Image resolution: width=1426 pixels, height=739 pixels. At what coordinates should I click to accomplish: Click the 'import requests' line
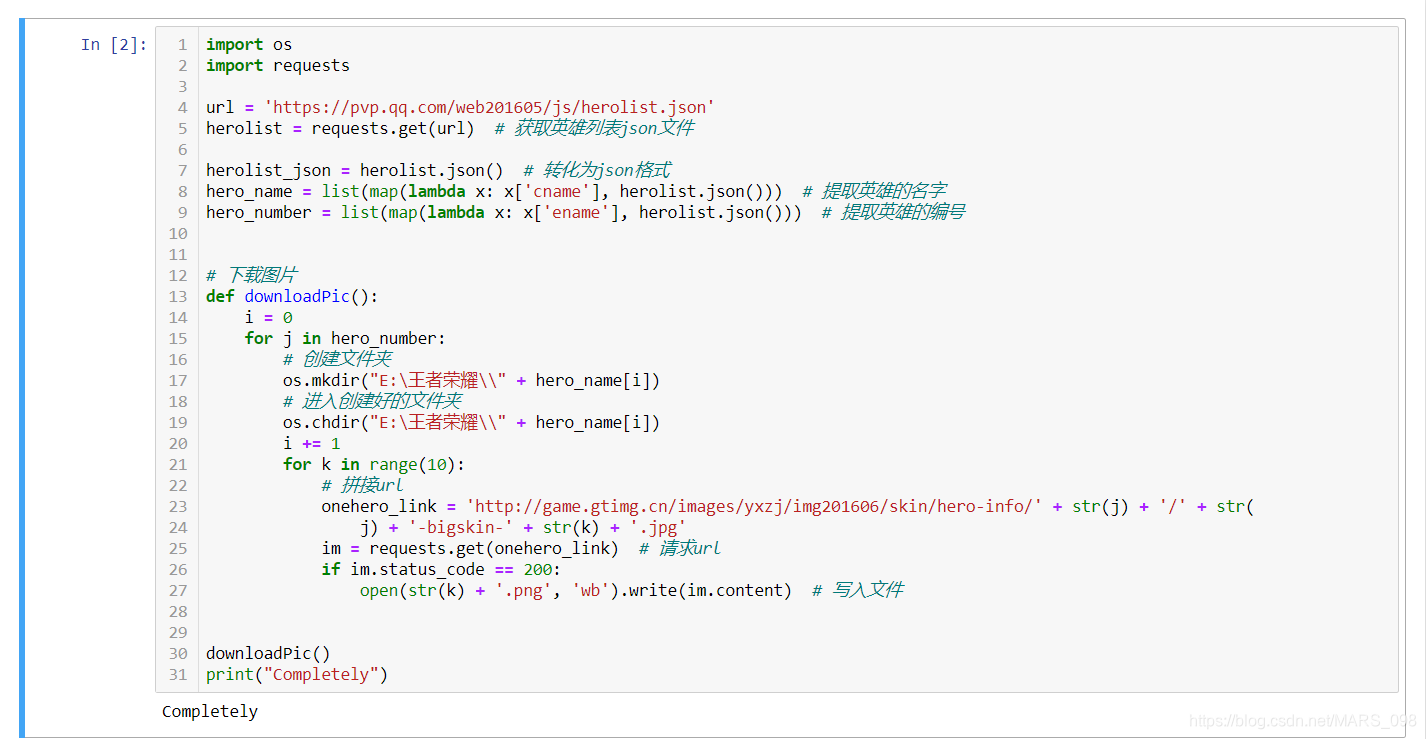tap(278, 65)
